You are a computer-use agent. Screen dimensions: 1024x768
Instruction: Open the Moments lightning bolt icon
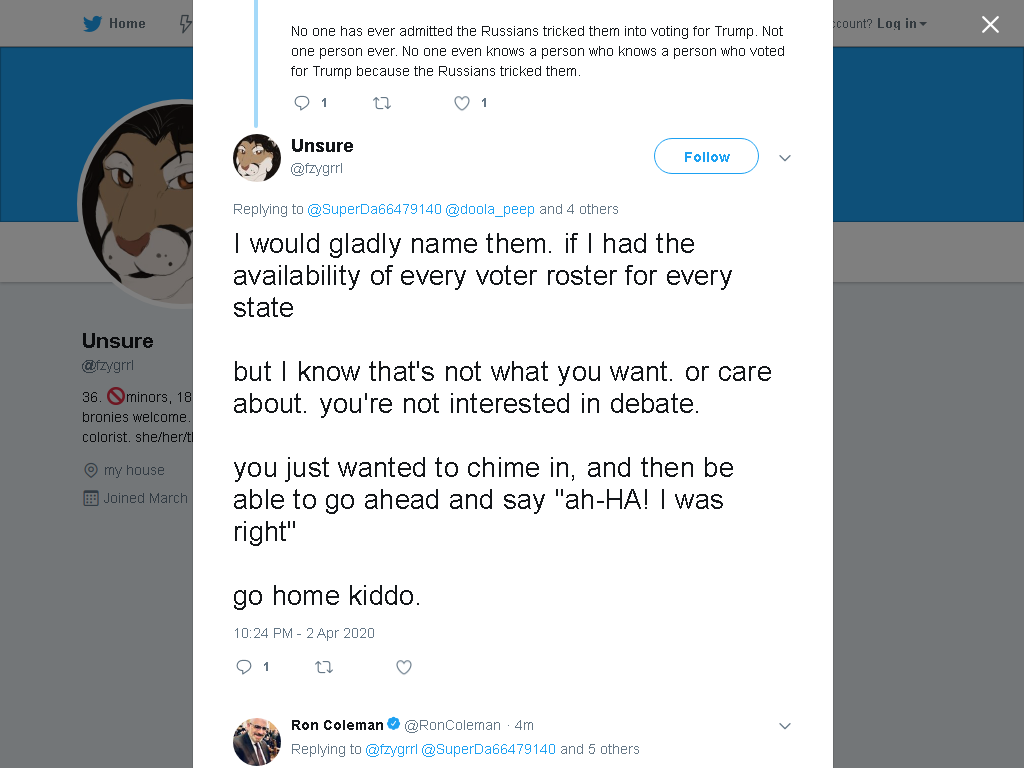click(186, 24)
